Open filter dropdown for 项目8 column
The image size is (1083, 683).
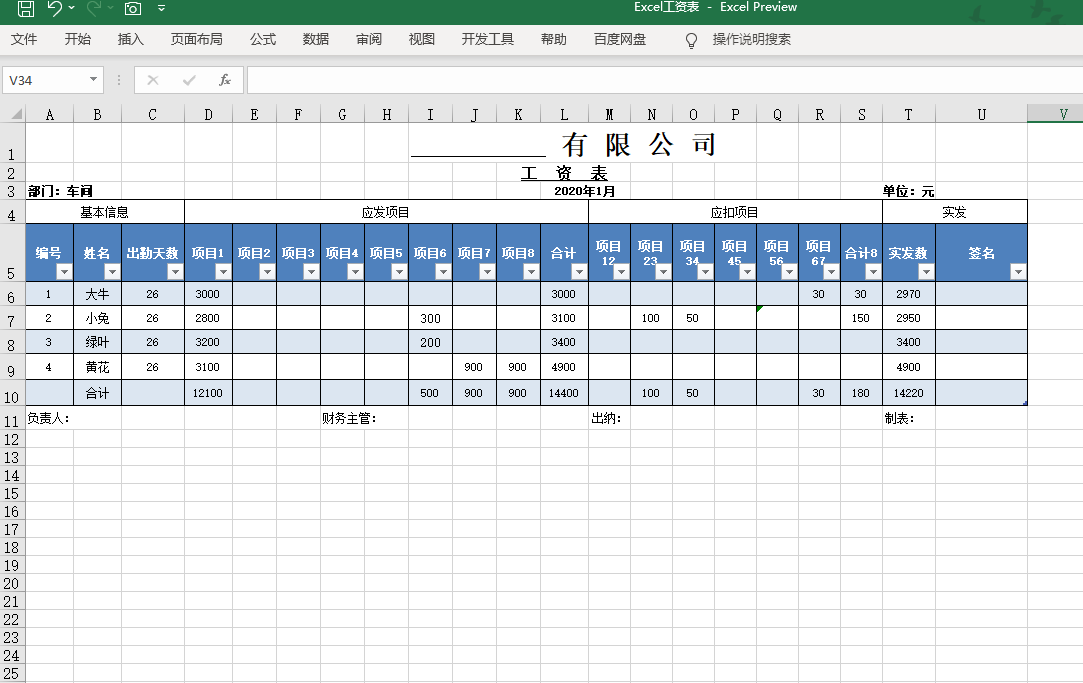coord(531,272)
